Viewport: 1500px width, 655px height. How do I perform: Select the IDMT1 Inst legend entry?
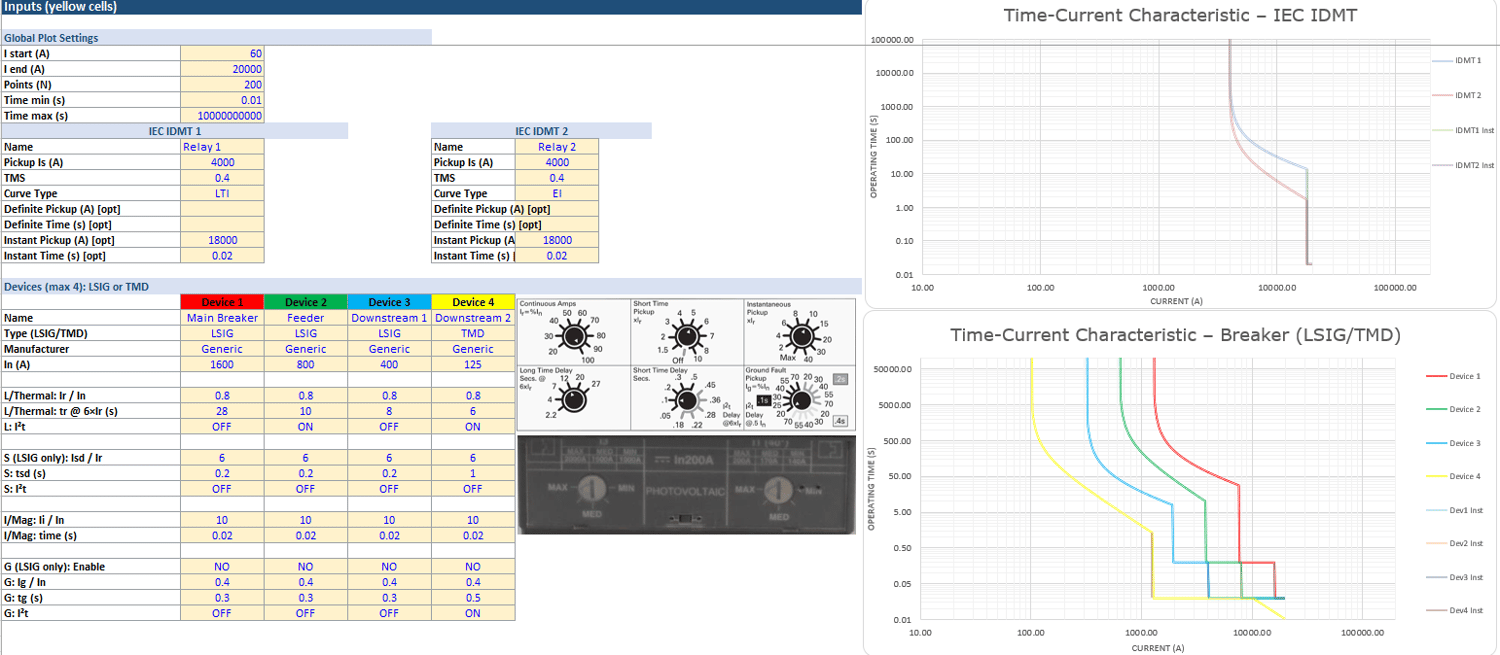(1462, 131)
